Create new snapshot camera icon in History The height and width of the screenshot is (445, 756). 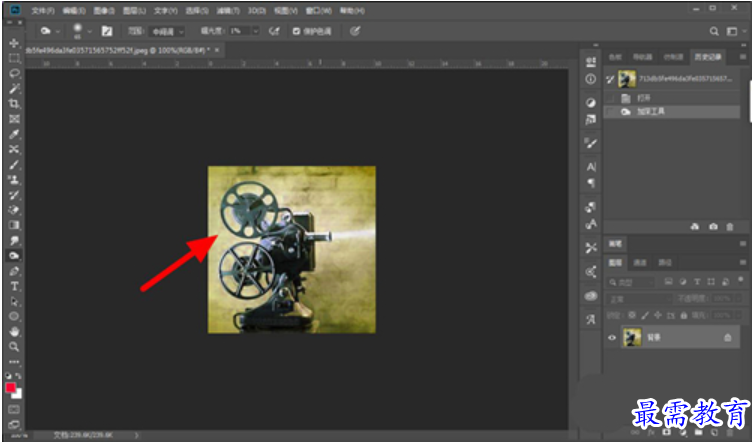click(713, 227)
